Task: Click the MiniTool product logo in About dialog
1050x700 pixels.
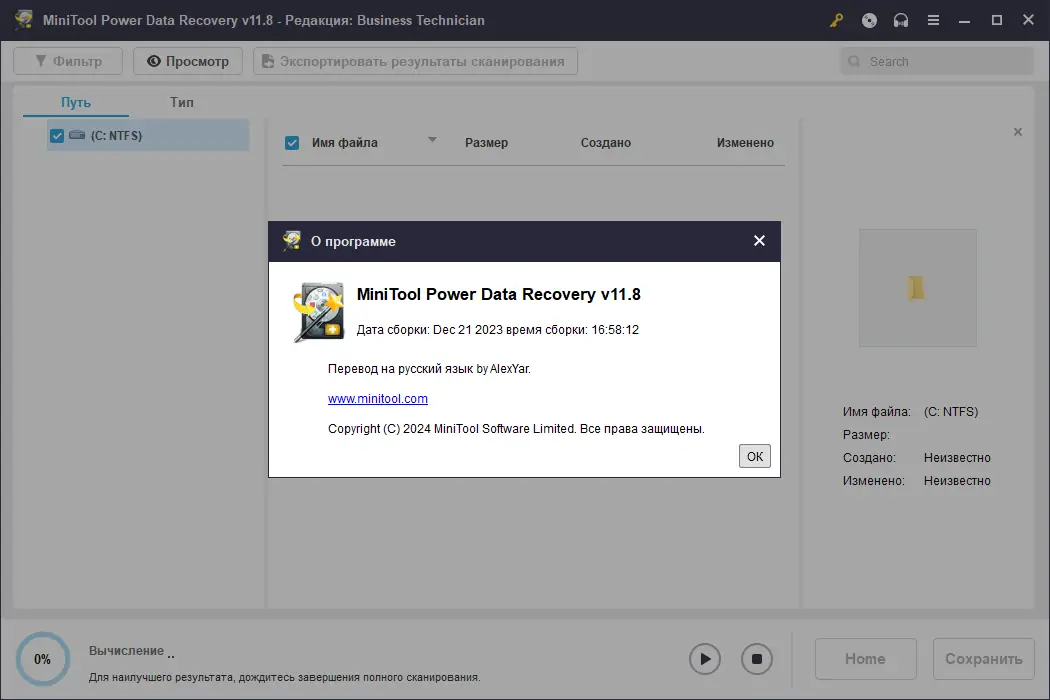Action: [319, 312]
